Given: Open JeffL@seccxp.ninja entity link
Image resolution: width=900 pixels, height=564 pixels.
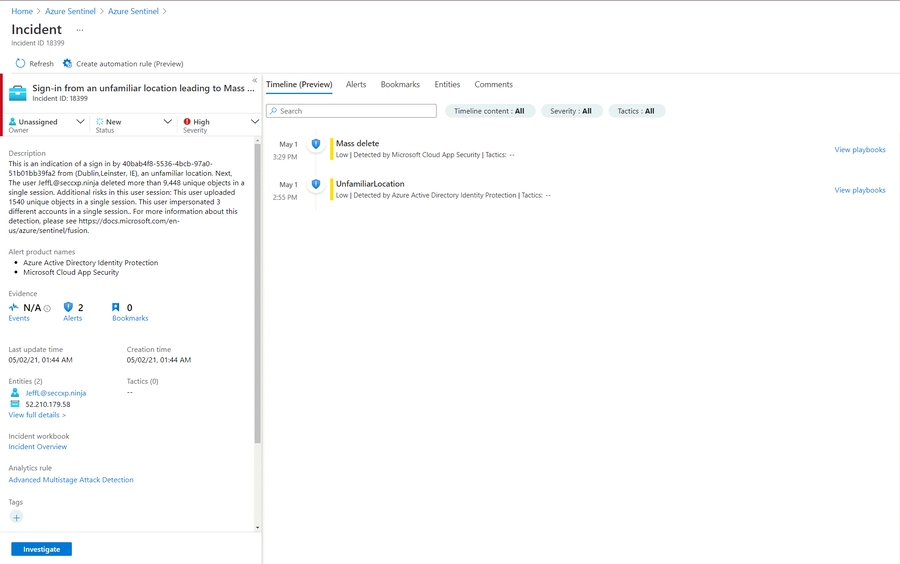Looking at the screenshot, I should pyautogui.click(x=56, y=393).
